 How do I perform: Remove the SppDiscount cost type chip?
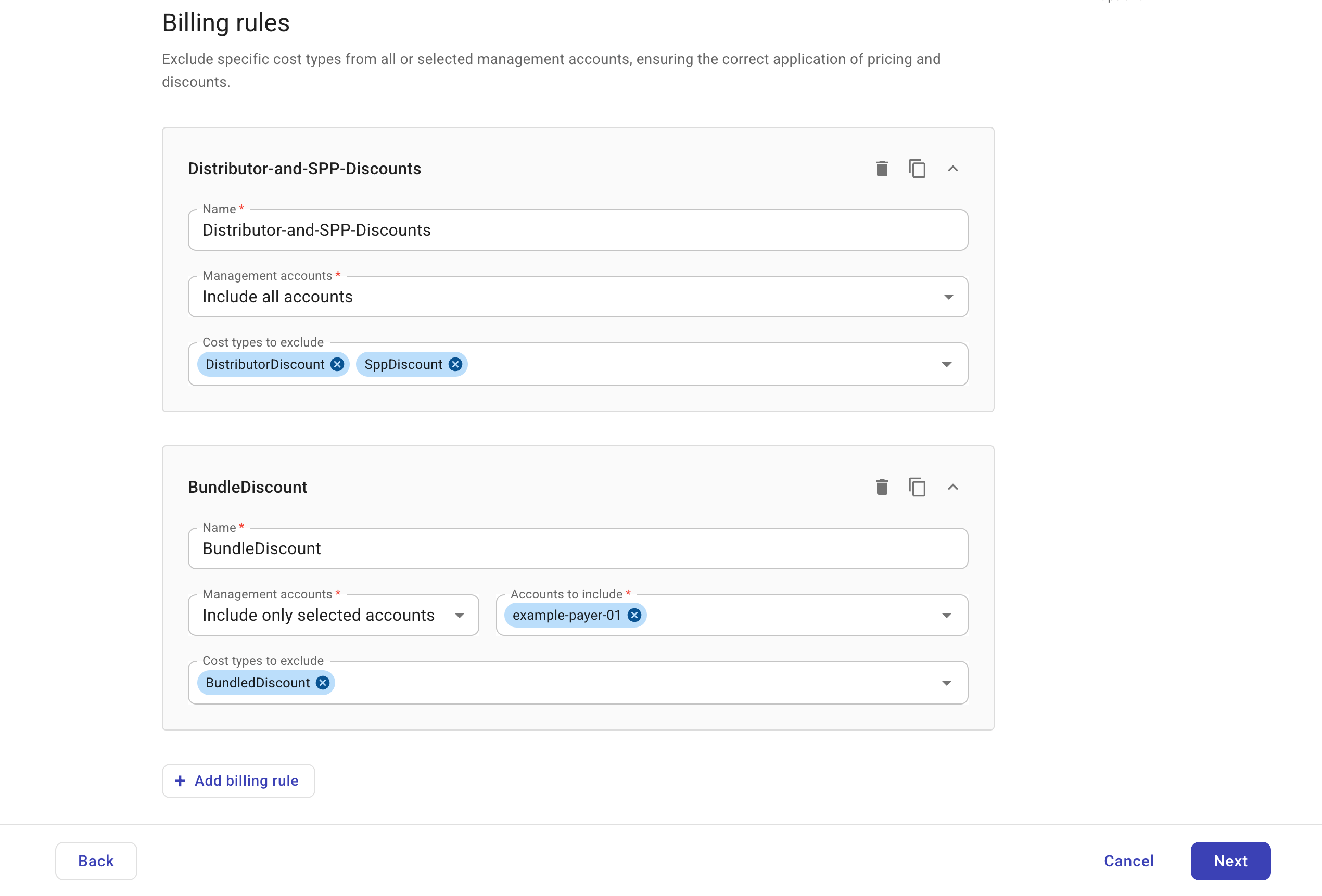(x=454, y=364)
